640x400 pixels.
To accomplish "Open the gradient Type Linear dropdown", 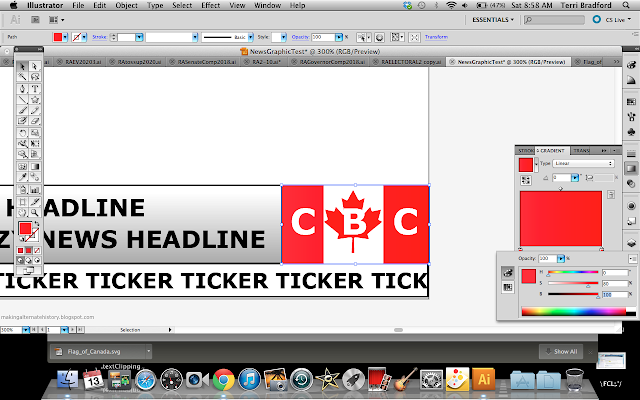I will [584, 163].
